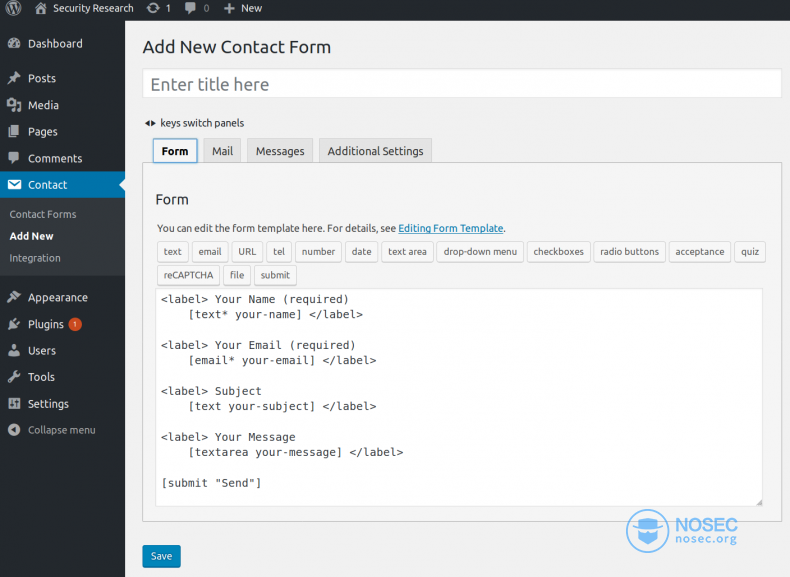Open the Messages tab

pyautogui.click(x=280, y=151)
